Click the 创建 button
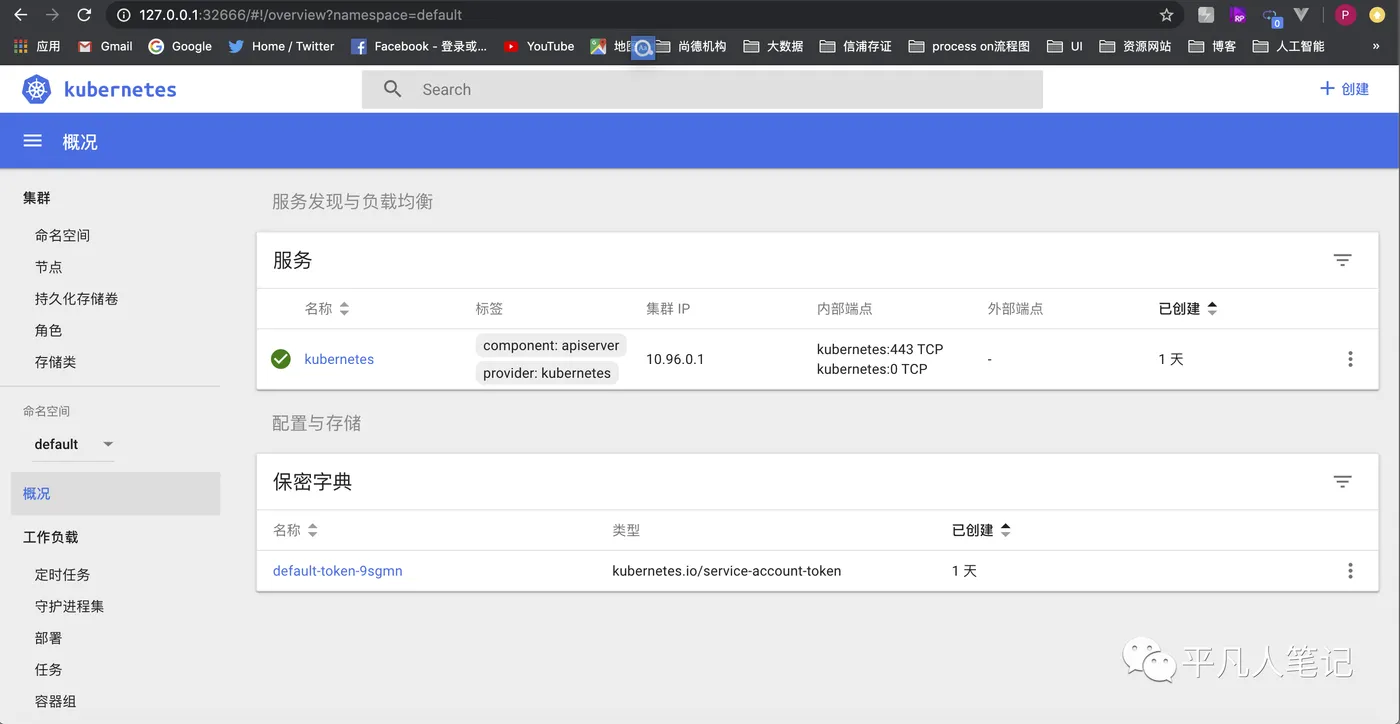The image size is (1400, 724). pyautogui.click(x=1344, y=89)
